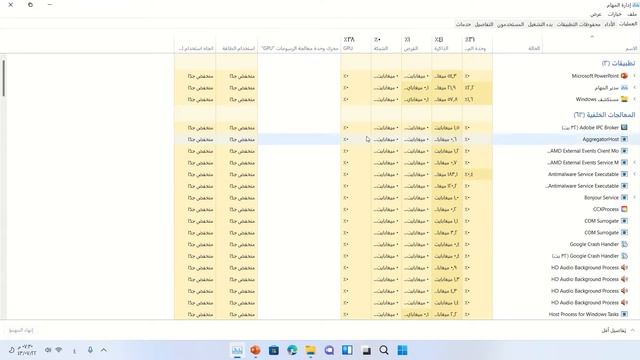Screen dimensions: 640x360
Task: Click the Adobe IPC Broker process icon
Action: click(x=624, y=127)
